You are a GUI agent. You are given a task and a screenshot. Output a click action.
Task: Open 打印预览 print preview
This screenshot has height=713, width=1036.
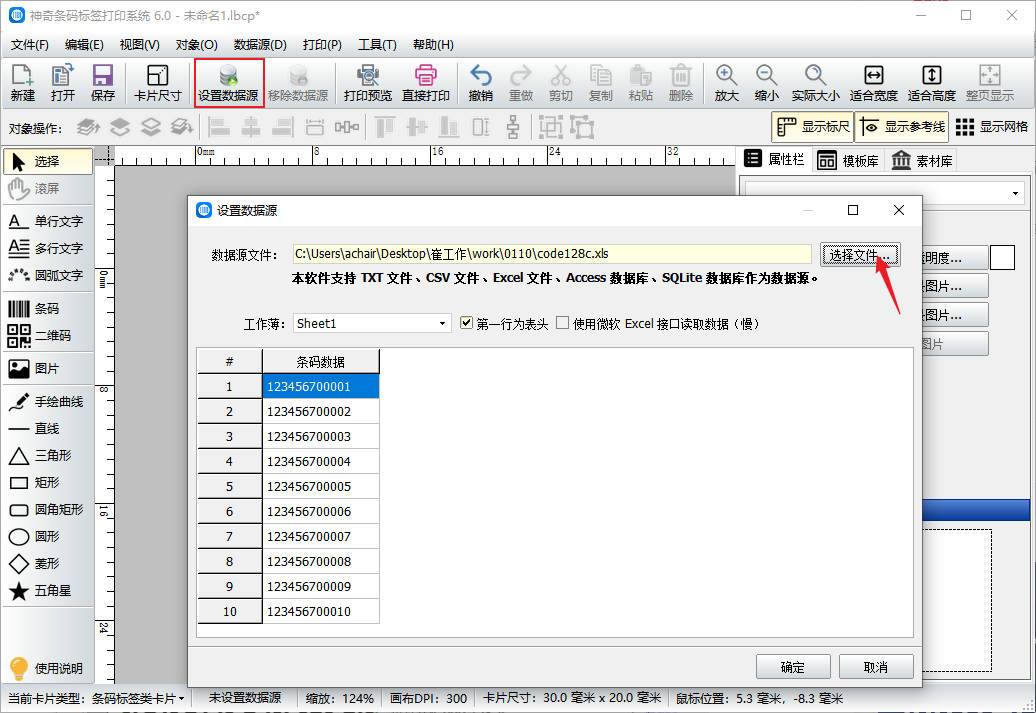click(367, 83)
